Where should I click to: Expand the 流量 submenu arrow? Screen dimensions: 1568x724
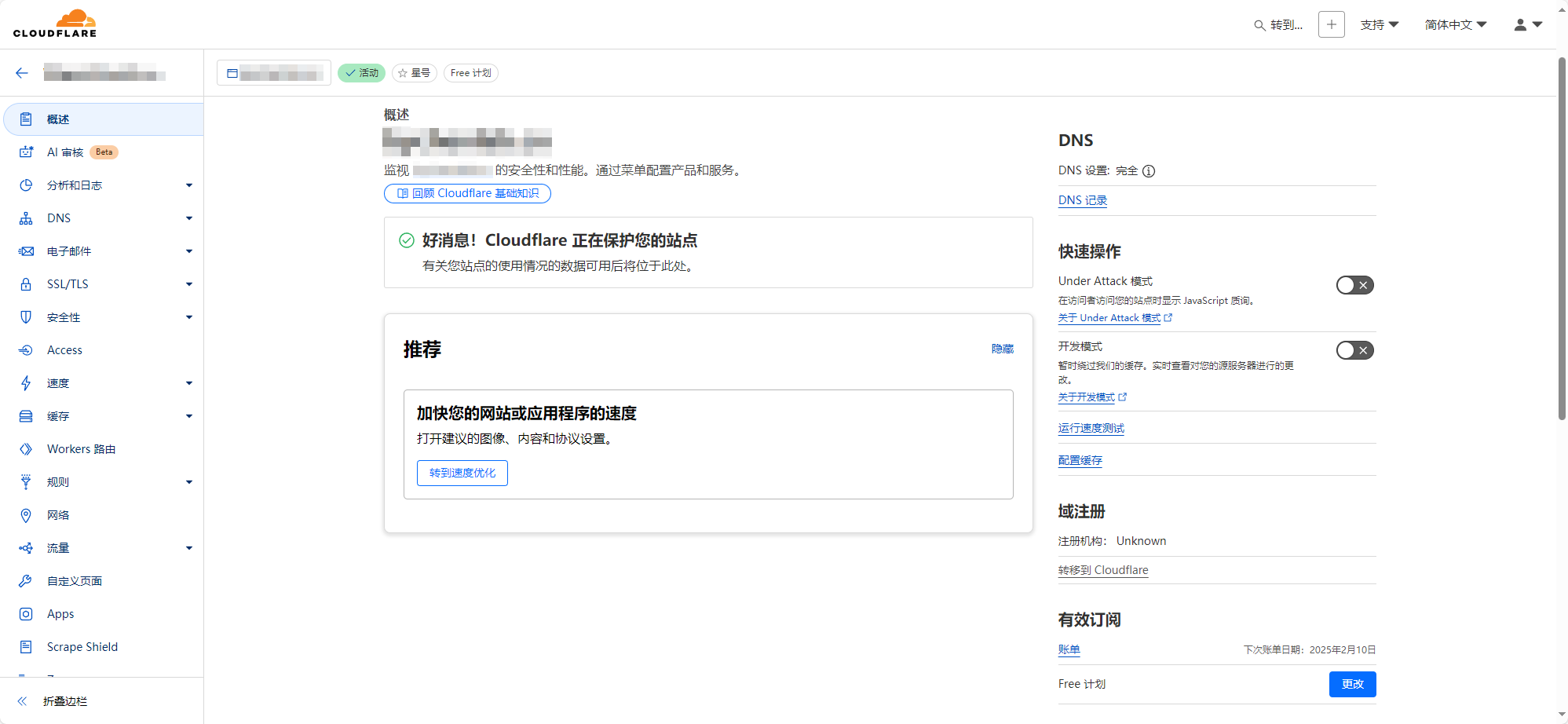click(x=189, y=548)
